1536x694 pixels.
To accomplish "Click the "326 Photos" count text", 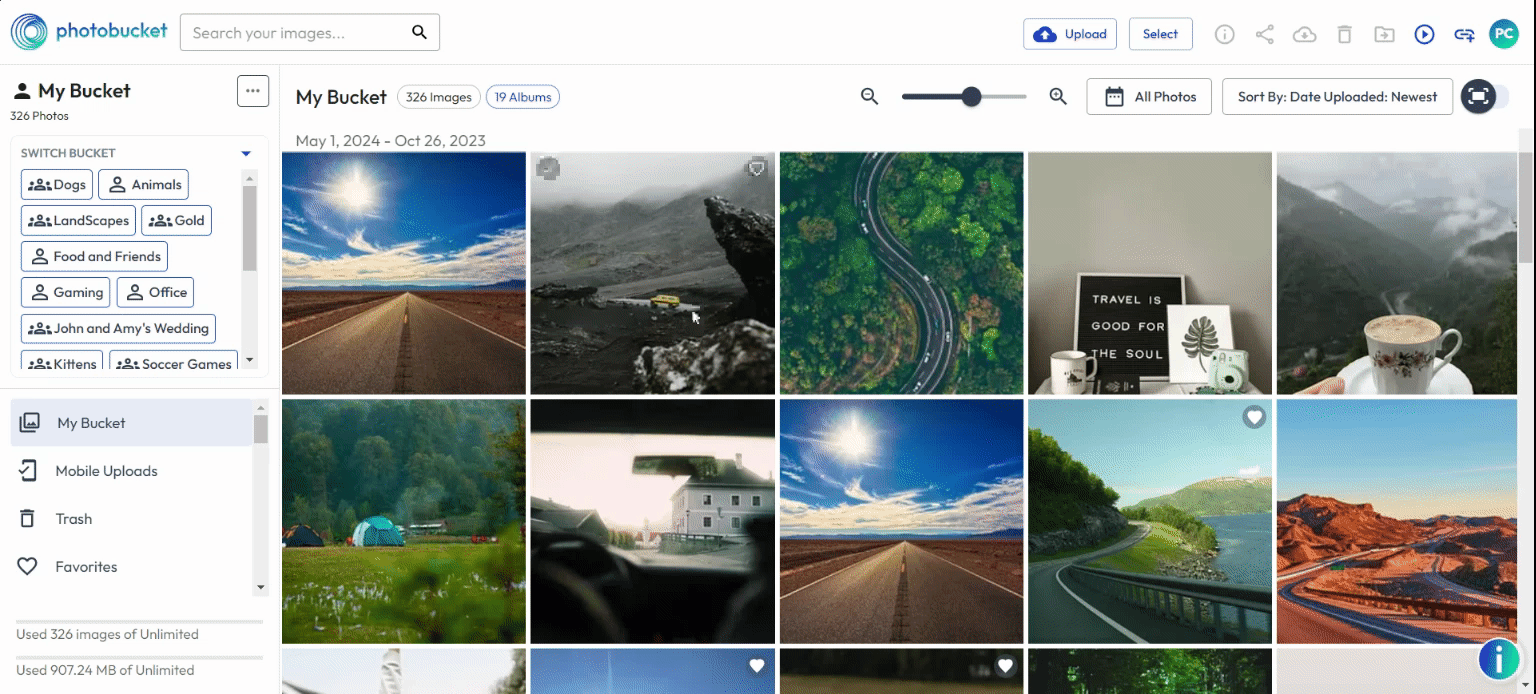I will tap(40, 116).
